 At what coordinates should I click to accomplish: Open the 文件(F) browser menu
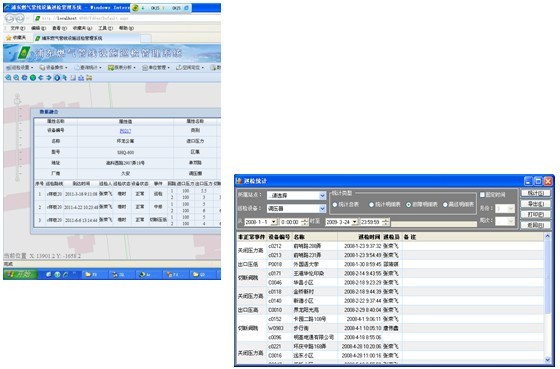pos(18,28)
